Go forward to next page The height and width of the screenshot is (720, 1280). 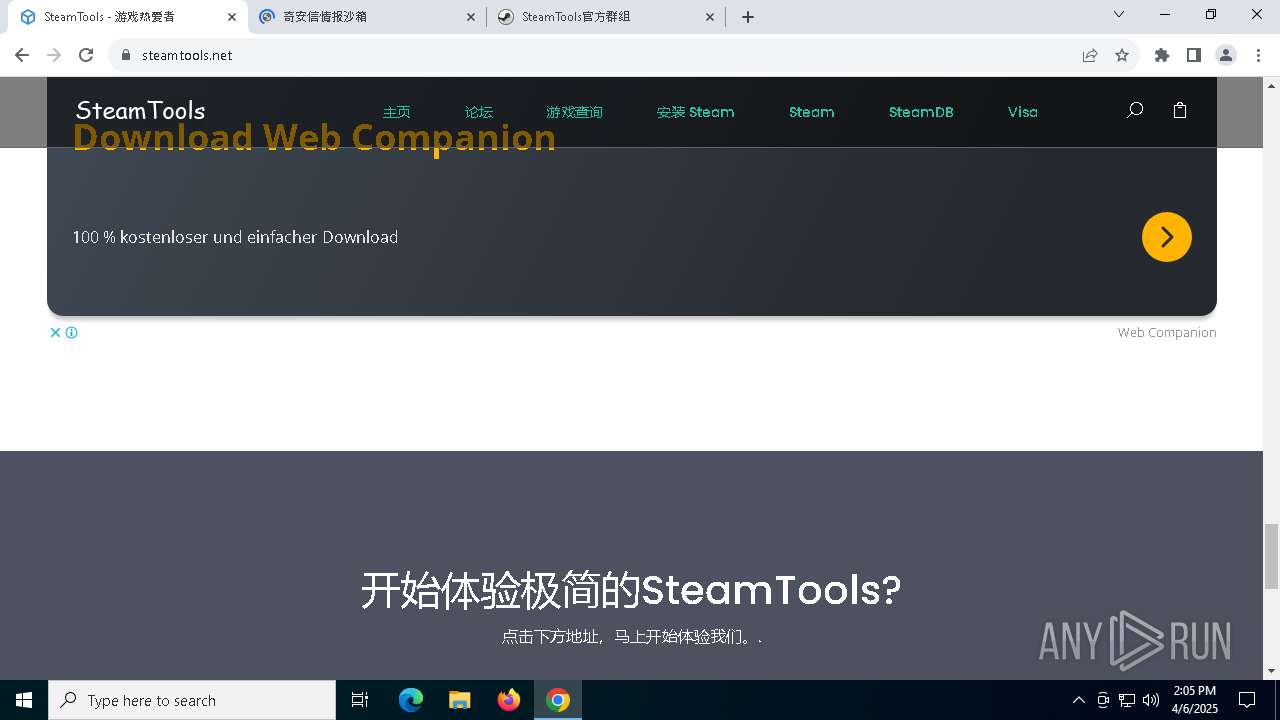54,55
